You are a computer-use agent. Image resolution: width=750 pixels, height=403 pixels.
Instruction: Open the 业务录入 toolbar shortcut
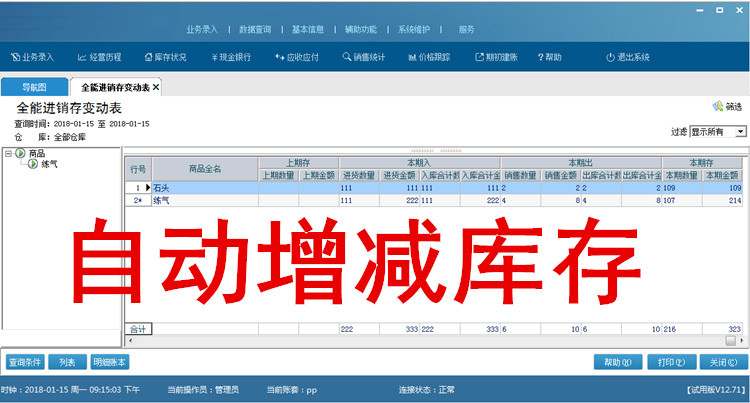(32, 57)
